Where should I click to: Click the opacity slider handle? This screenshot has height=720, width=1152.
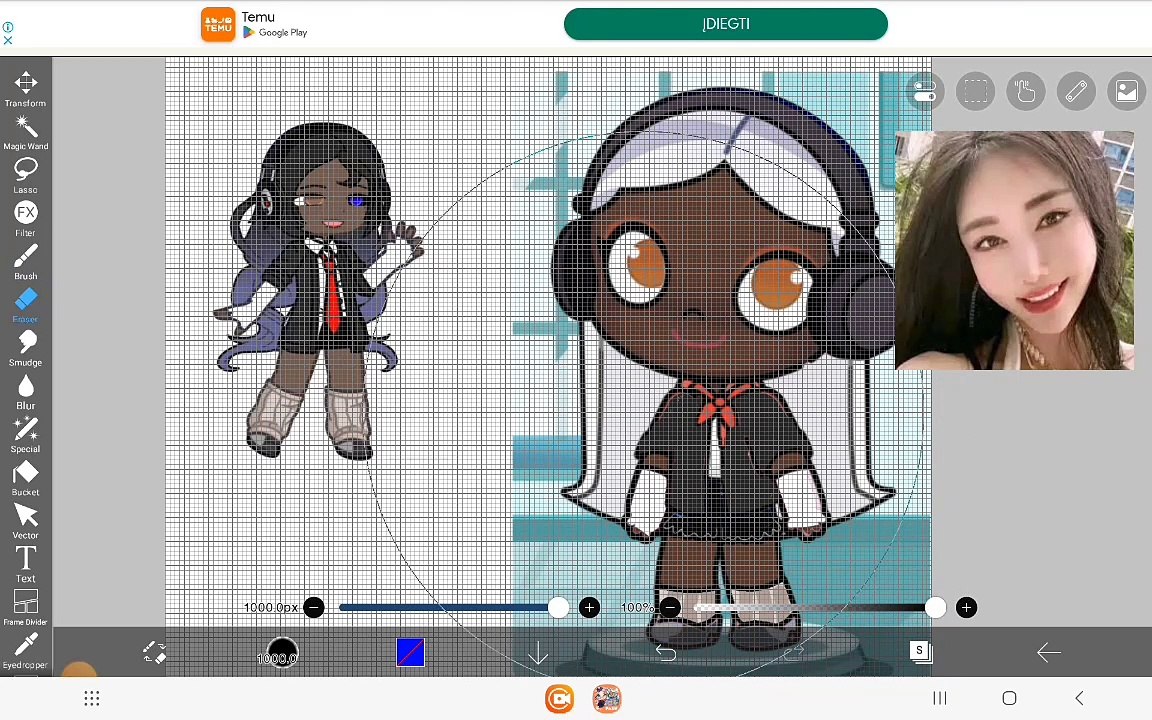(x=935, y=608)
